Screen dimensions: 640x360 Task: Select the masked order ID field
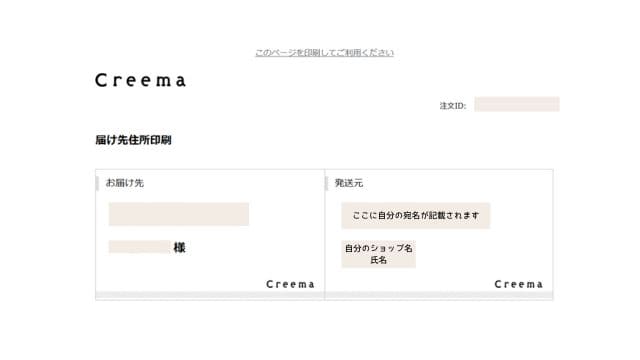517,104
